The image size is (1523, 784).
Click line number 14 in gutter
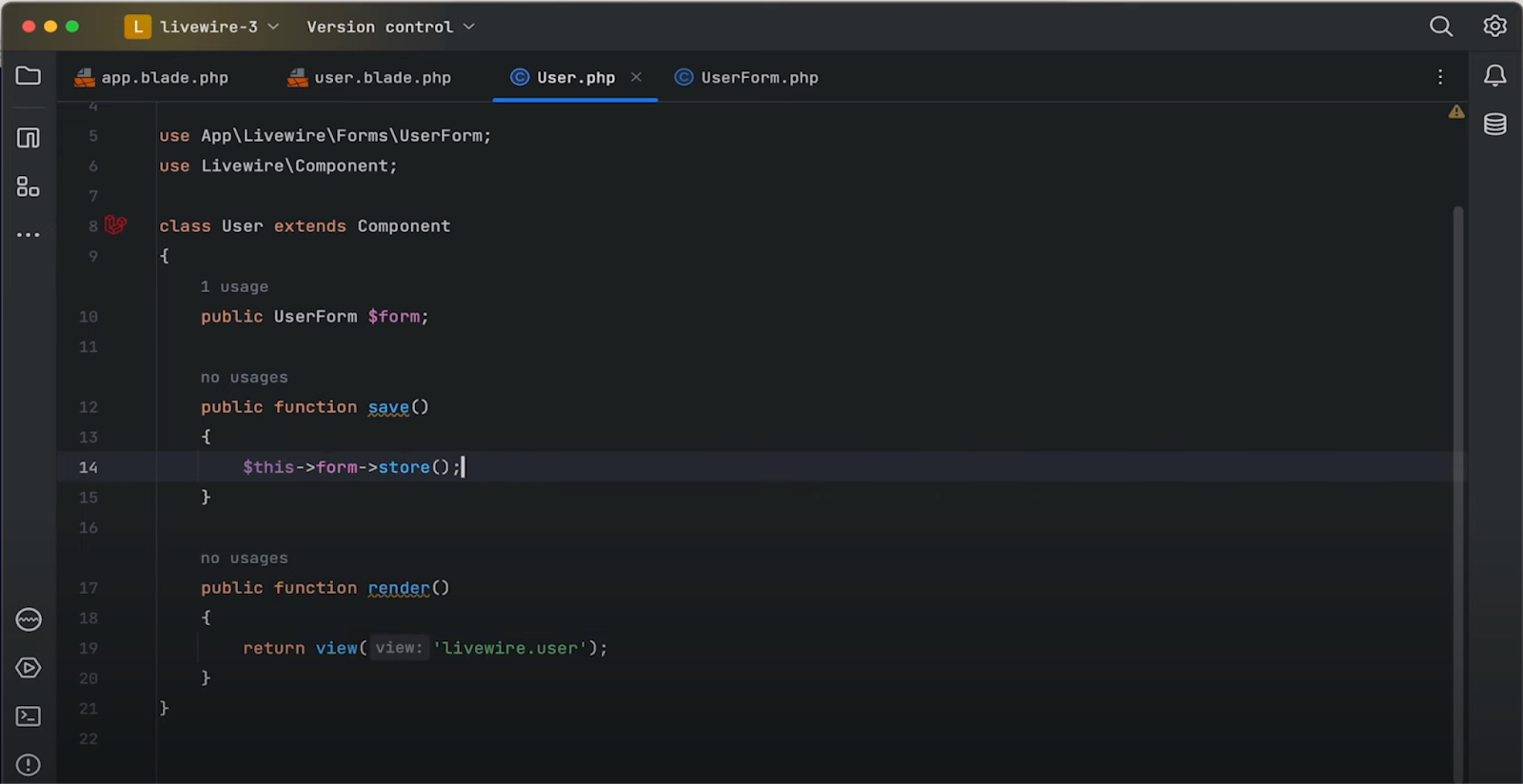pyautogui.click(x=89, y=467)
